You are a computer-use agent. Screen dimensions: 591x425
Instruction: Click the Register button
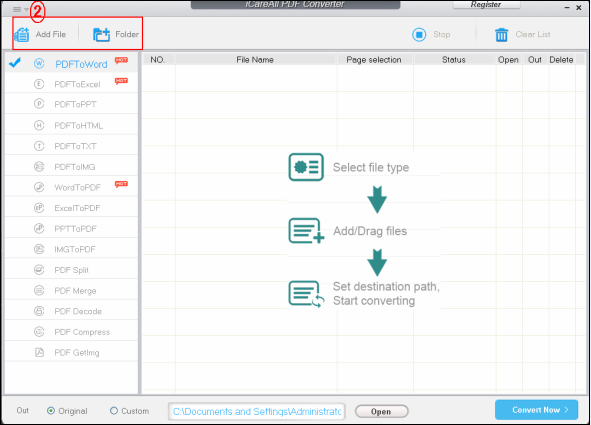click(x=486, y=5)
